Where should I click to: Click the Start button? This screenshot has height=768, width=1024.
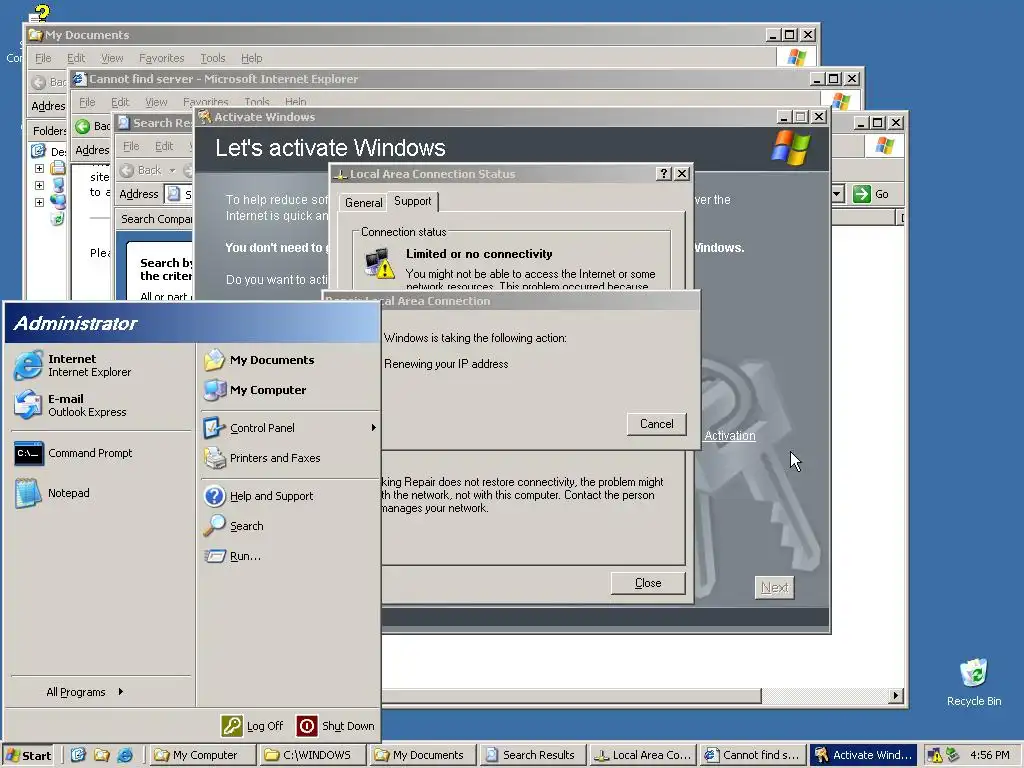[27, 755]
